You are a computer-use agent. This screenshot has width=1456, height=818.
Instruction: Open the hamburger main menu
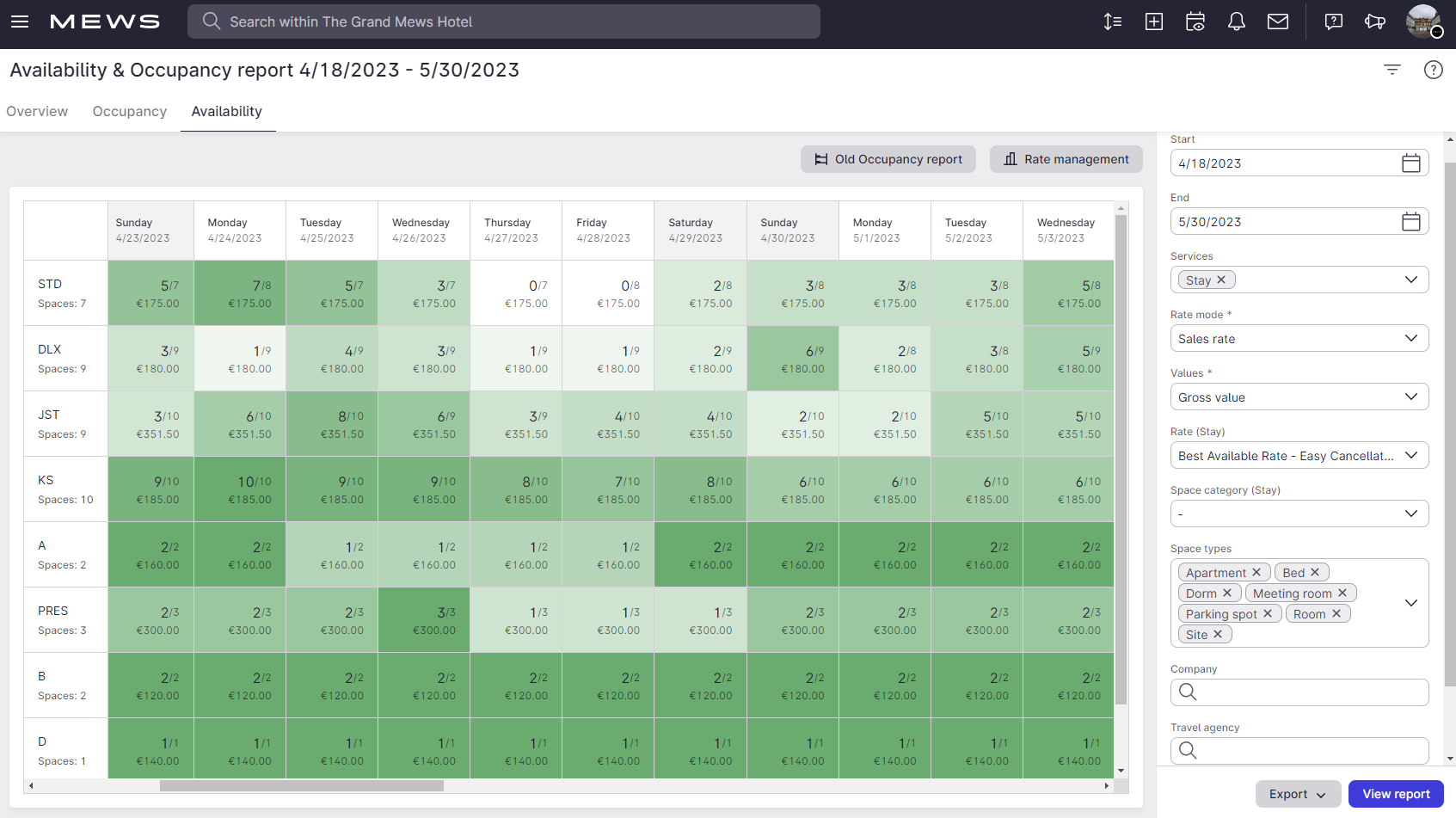tap(20, 22)
